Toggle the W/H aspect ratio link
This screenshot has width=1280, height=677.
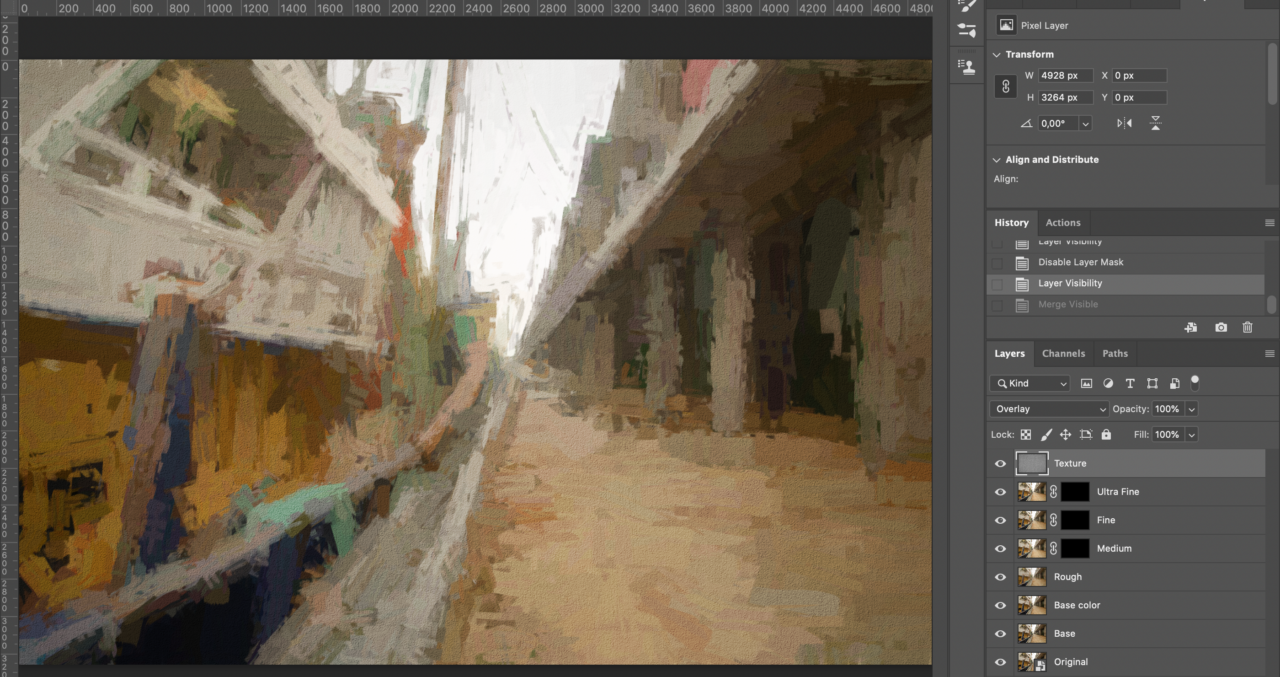(1005, 86)
